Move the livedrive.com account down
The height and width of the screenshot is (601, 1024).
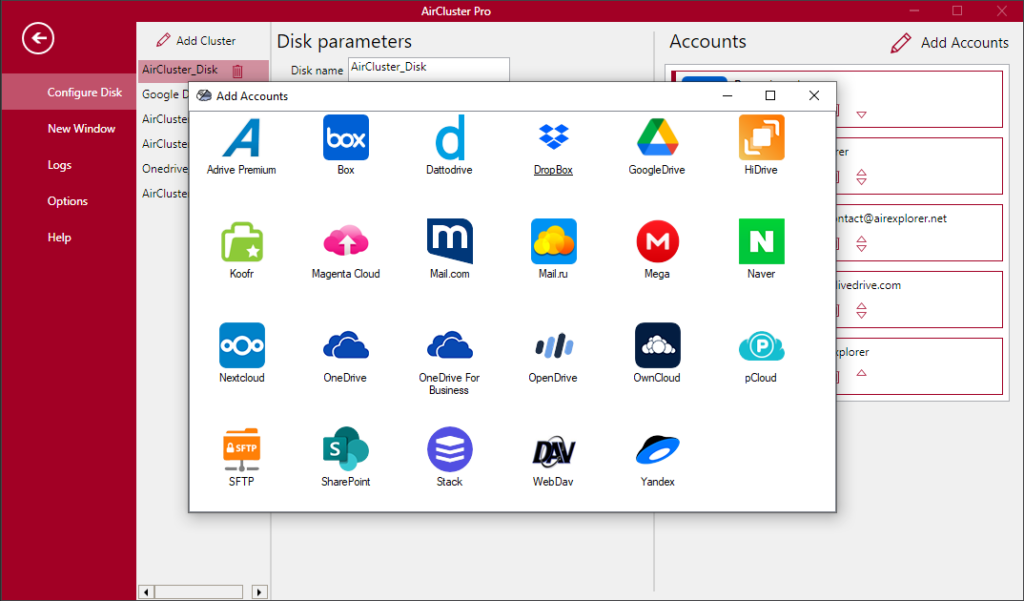pos(861,315)
